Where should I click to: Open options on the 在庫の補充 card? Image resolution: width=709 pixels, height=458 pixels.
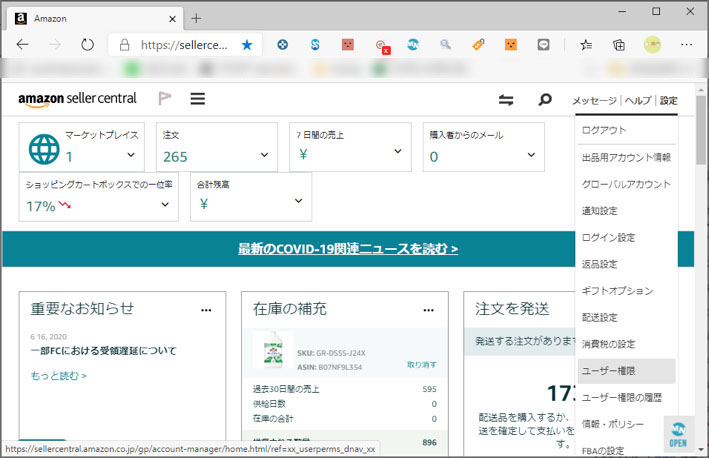[x=428, y=310]
